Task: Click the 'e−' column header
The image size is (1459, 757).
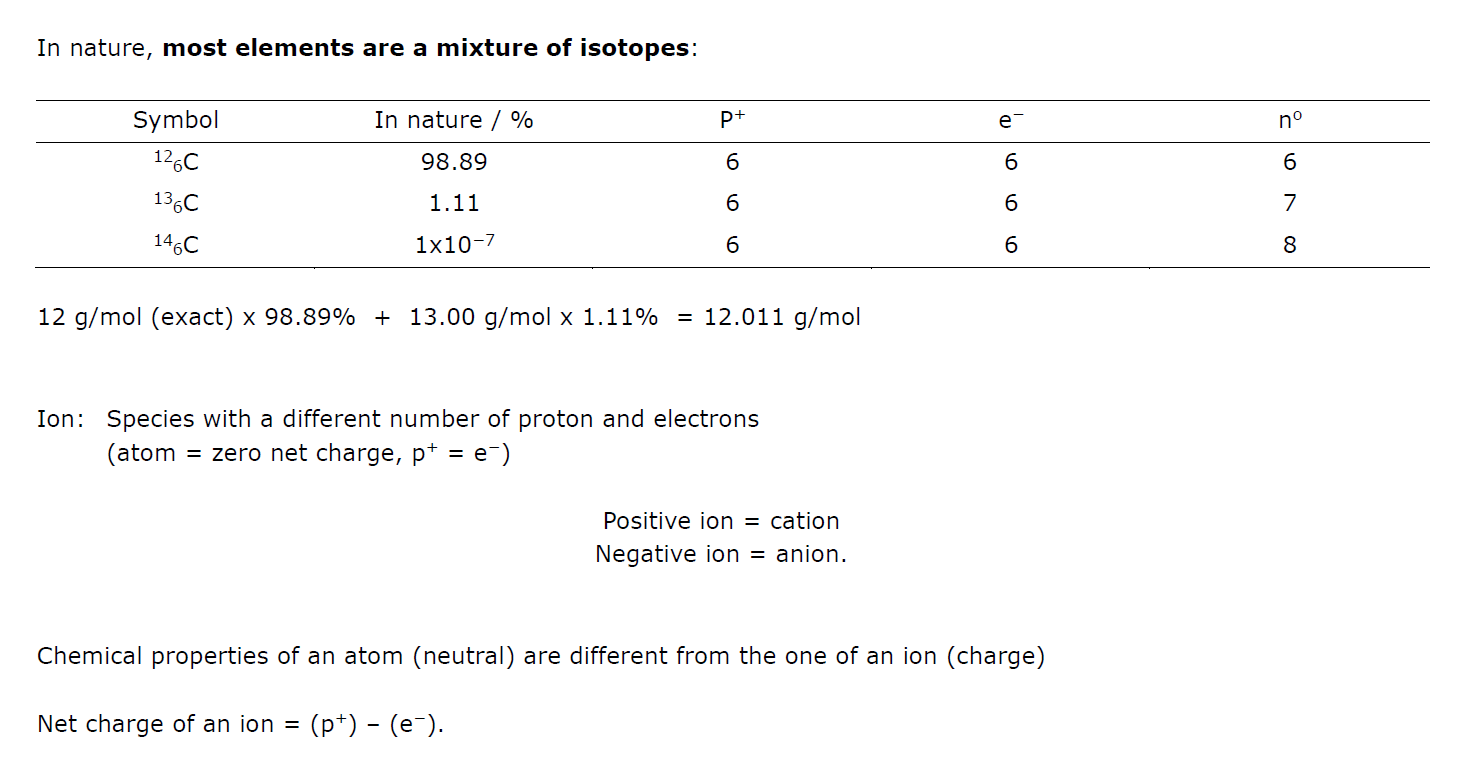Action: tap(1011, 121)
